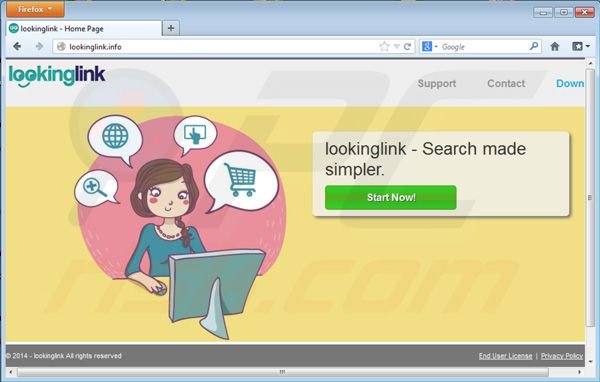Click the zoom magnifier speech bubble icon
The width and height of the screenshot is (600, 382).
(95, 187)
